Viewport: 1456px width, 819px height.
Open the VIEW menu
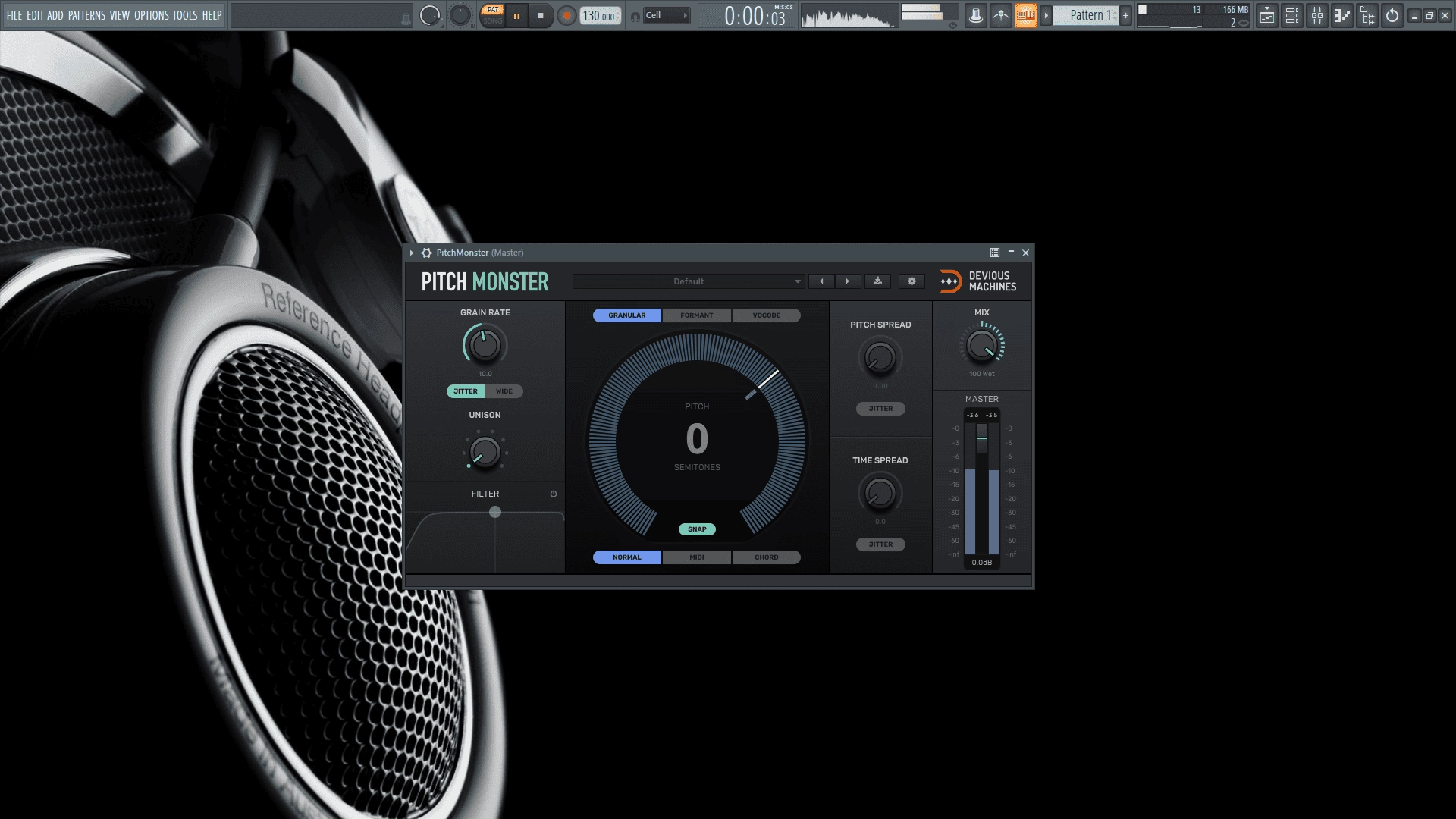tap(120, 15)
